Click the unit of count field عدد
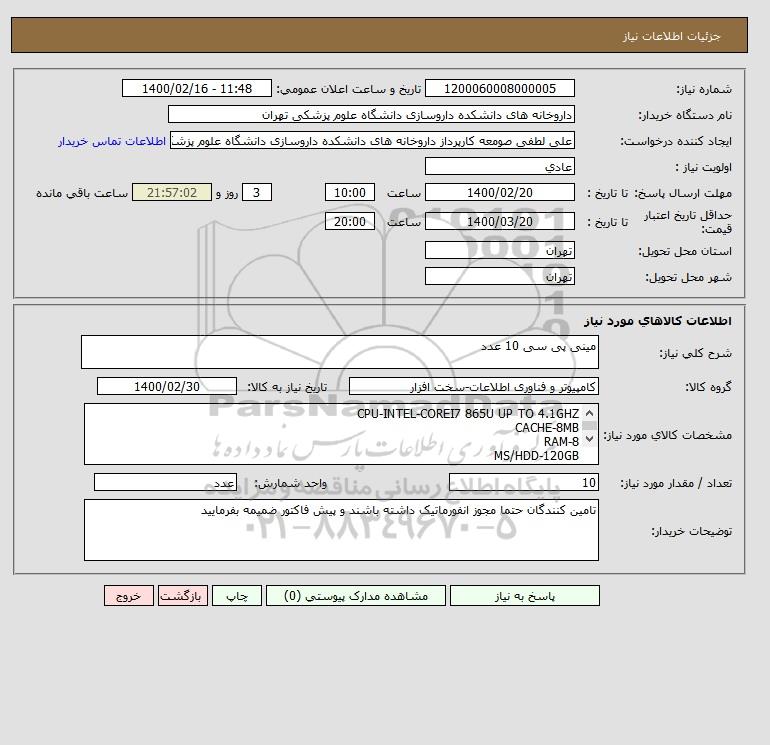 coord(165,482)
